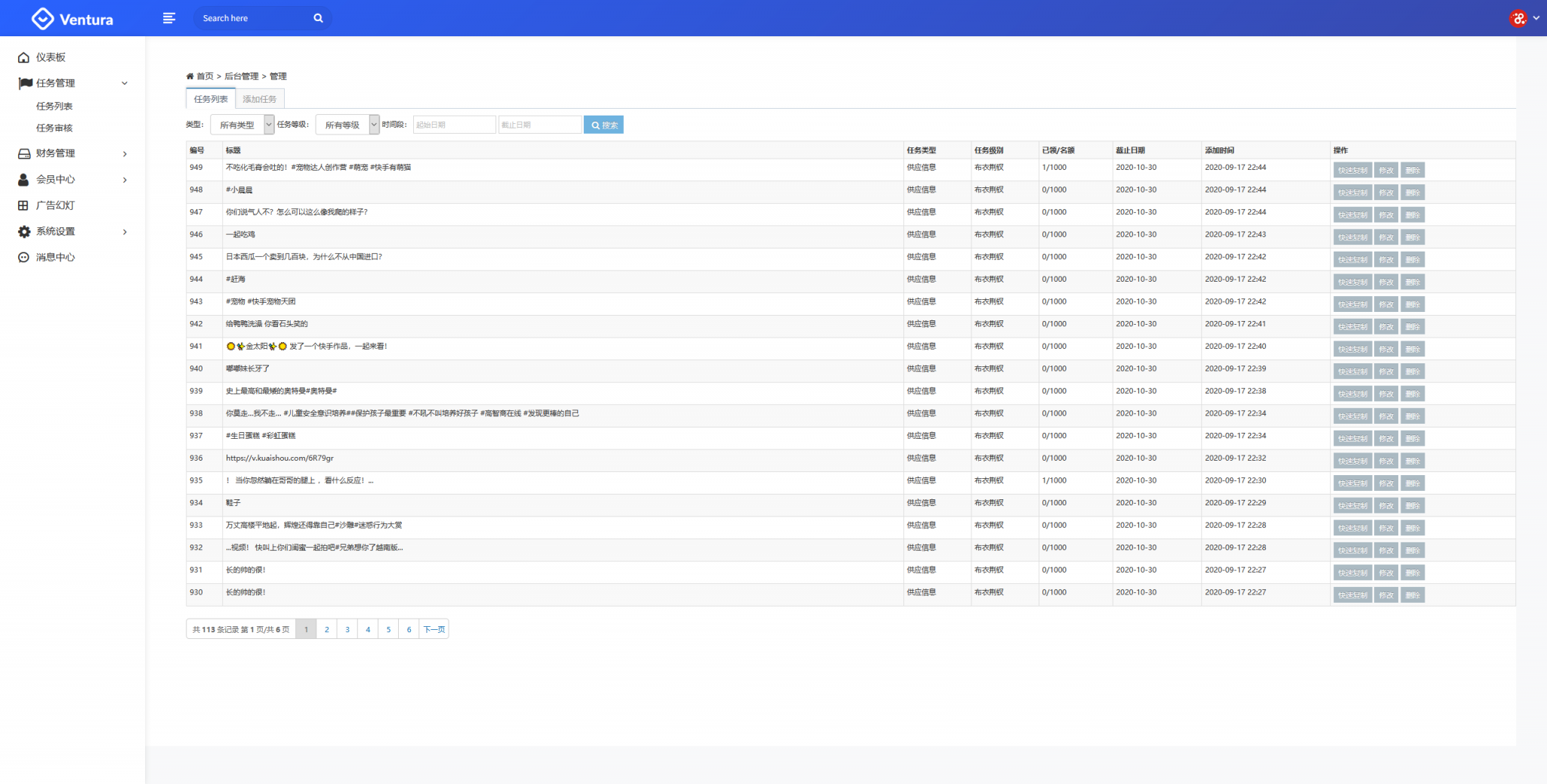
Task: Open 消息中心 message icon in sidebar
Action: (x=23, y=258)
